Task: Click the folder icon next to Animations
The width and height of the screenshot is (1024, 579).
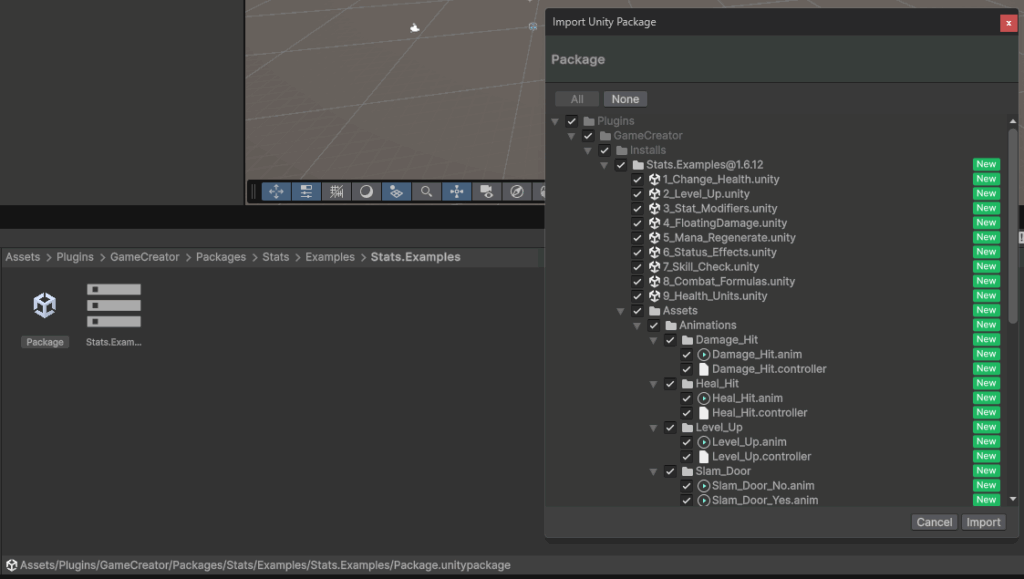Action: pos(671,325)
